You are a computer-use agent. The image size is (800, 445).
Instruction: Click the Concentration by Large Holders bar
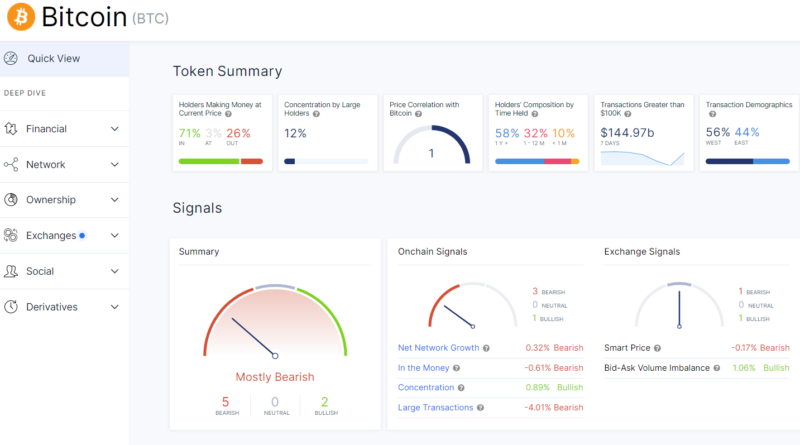pyautogui.click(x=326, y=161)
